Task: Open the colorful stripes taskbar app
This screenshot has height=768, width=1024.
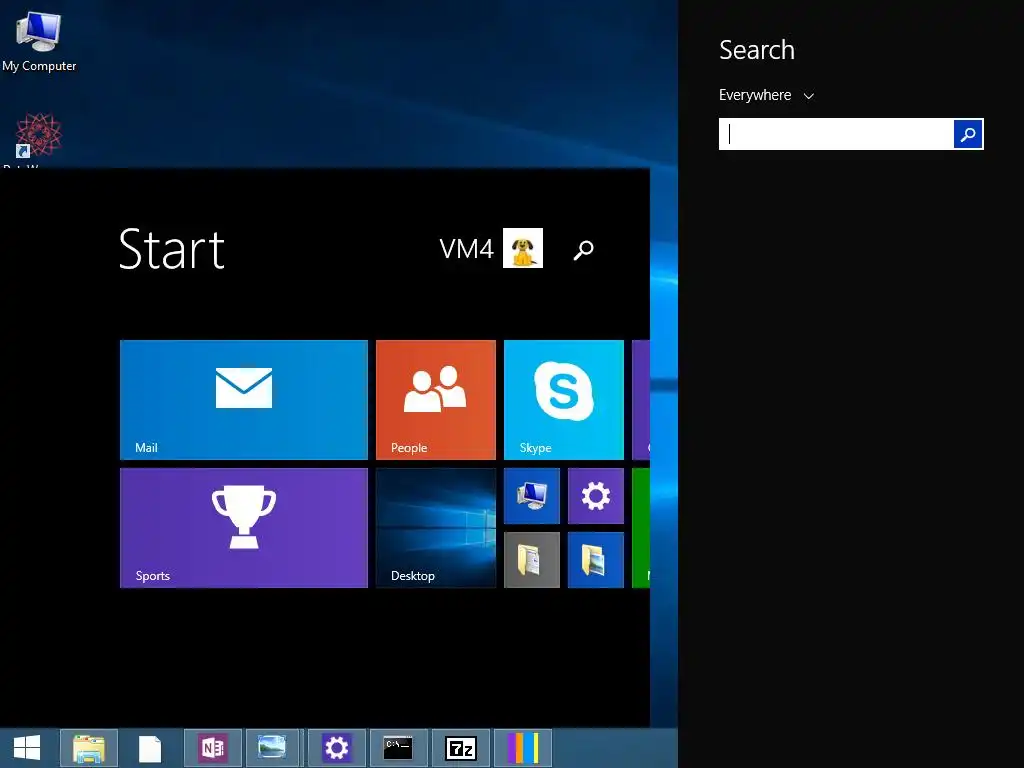Action: pos(522,748)
